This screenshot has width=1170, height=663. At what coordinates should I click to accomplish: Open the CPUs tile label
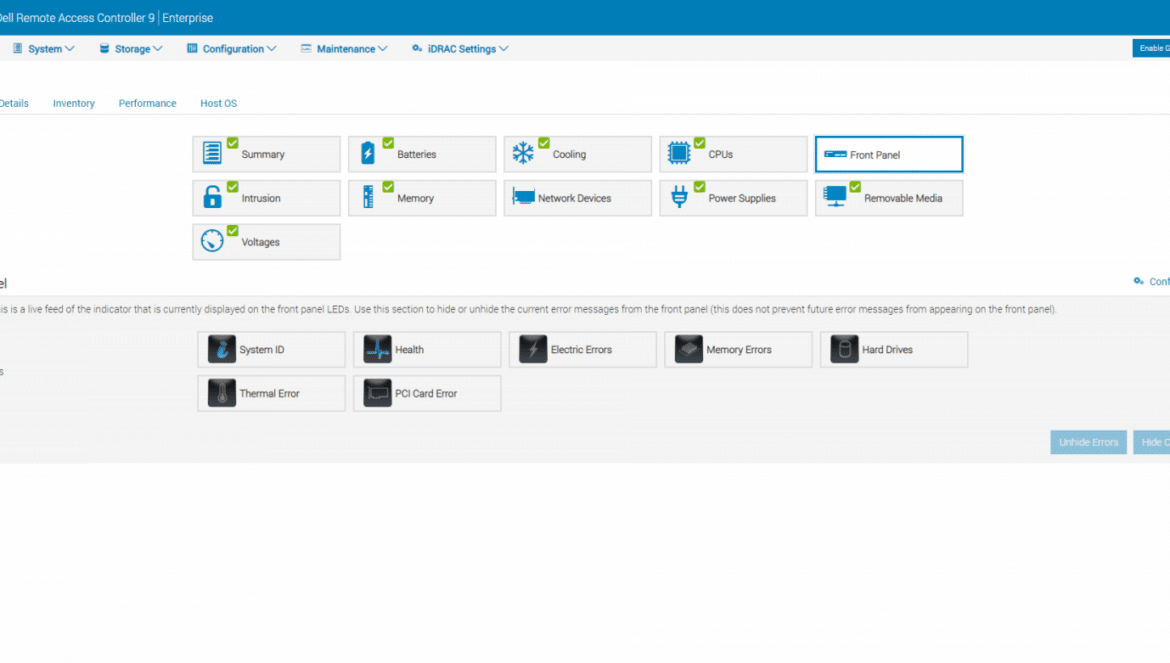pyautogui.click(x=721, y=154)
